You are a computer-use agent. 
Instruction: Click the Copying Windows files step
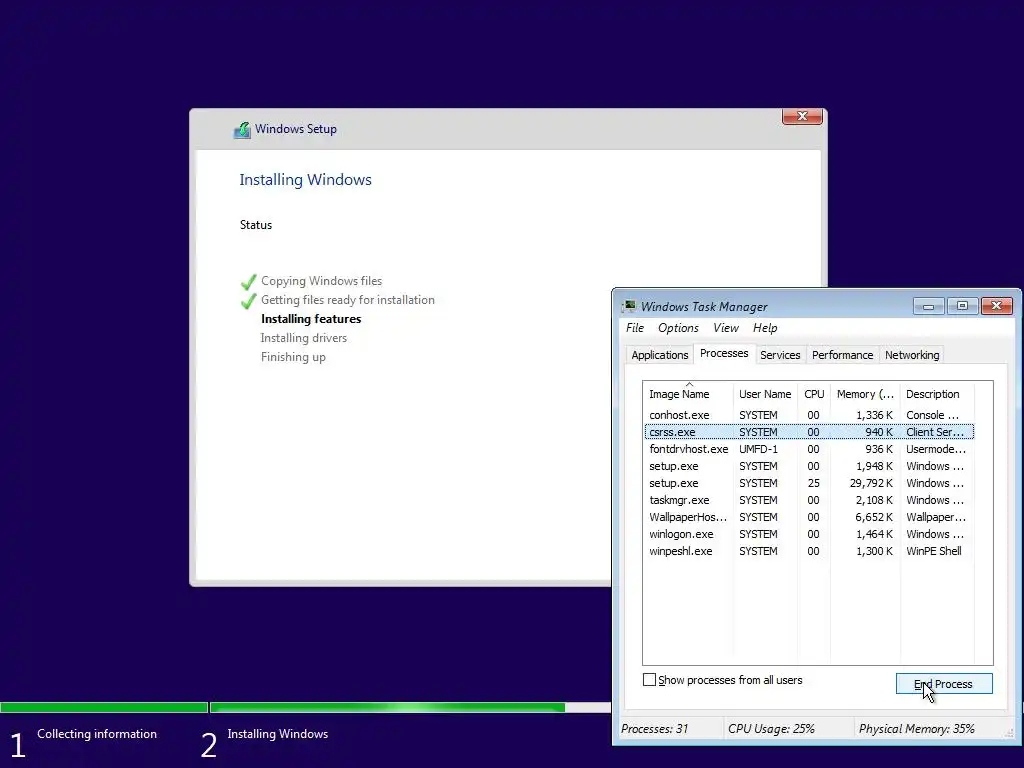pyautogui.click(x=321, y=281)
